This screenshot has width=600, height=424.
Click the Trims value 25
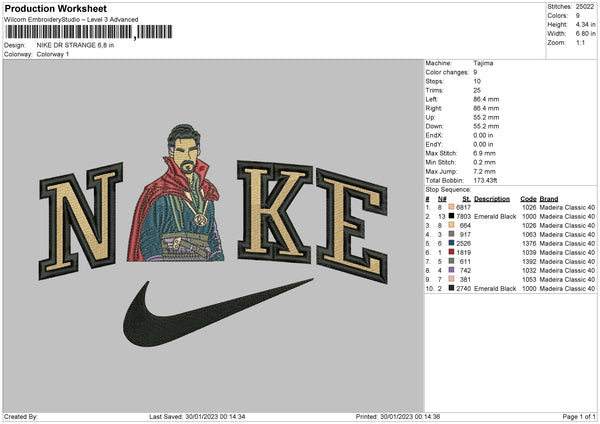[477, 90]
